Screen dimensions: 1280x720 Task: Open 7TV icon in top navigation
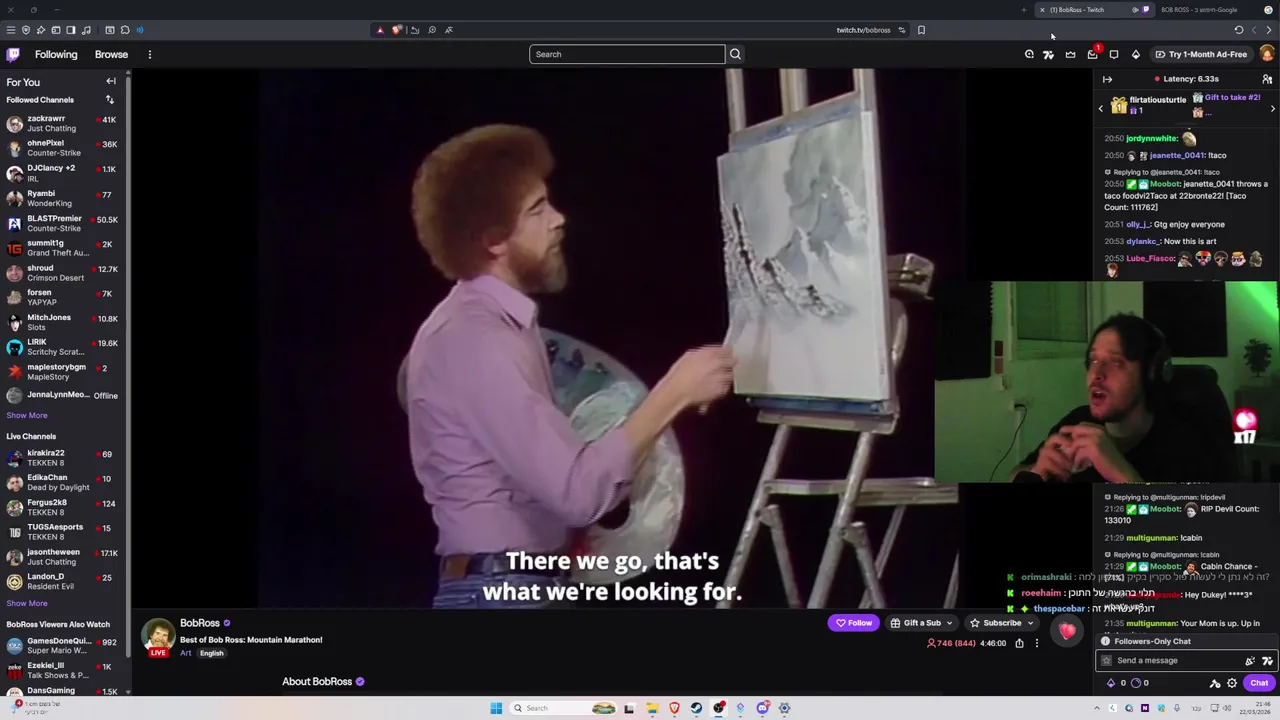coord(1048,54)
